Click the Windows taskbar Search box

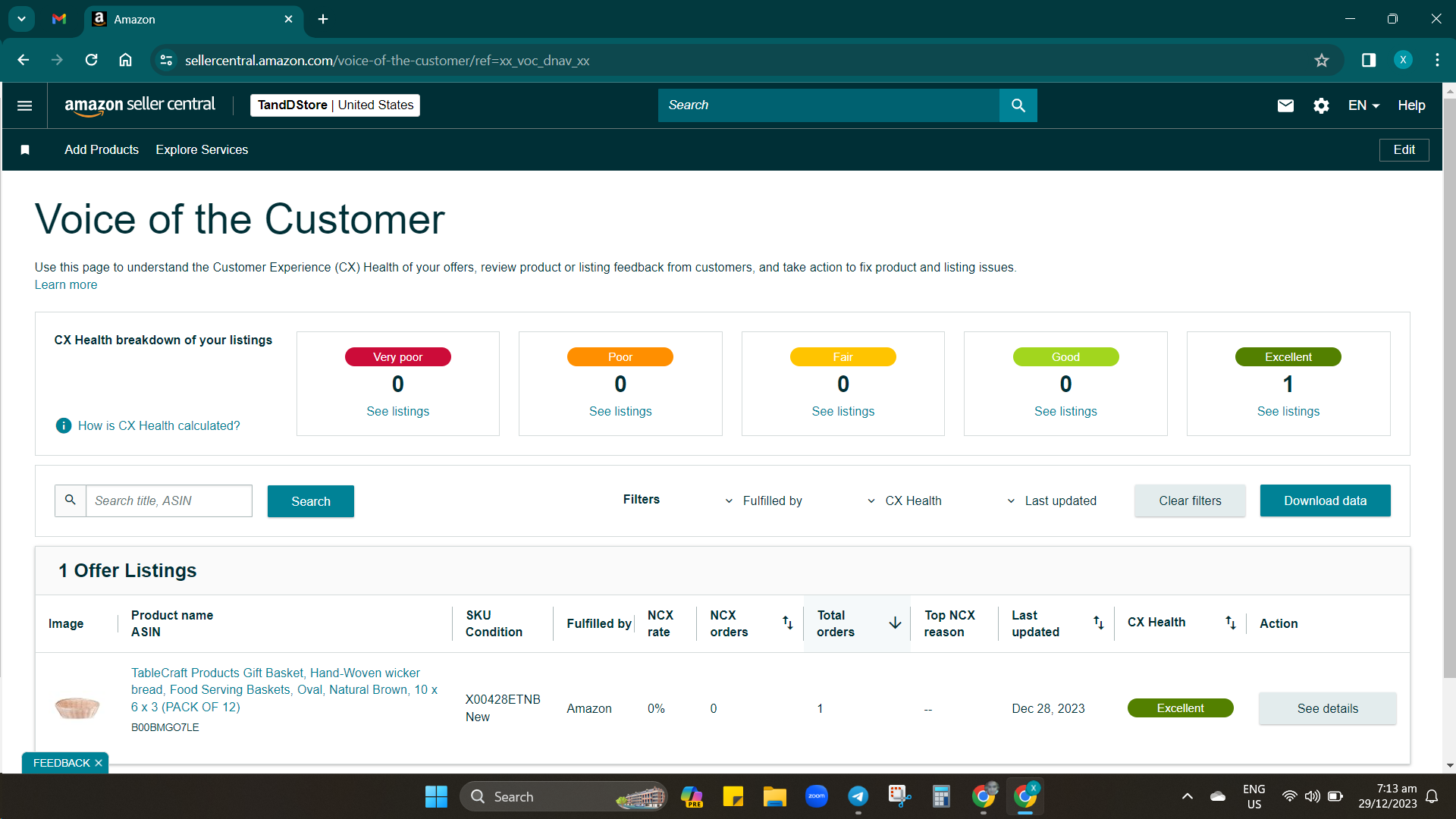tap(563, 797)
